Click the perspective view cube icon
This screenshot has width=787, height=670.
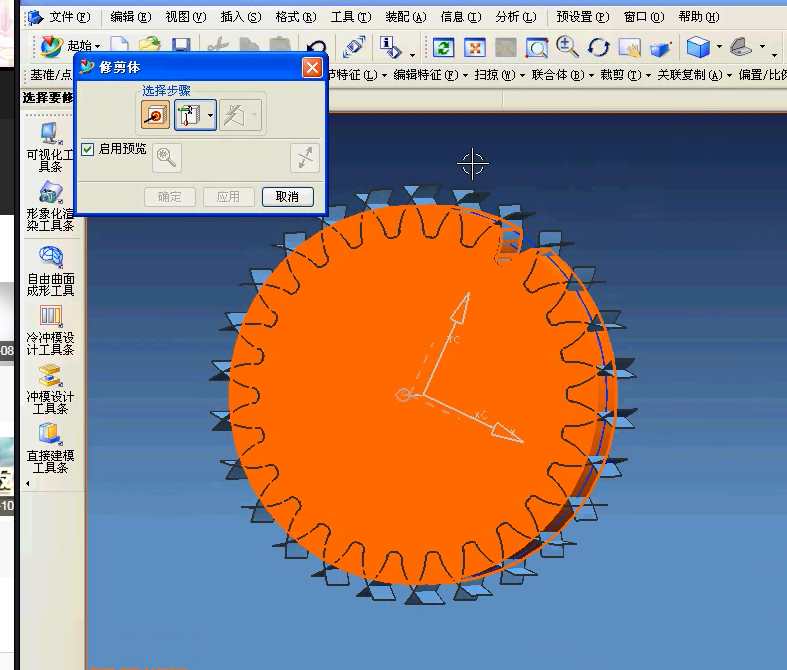pyautogui.click(x=661, y=49)
